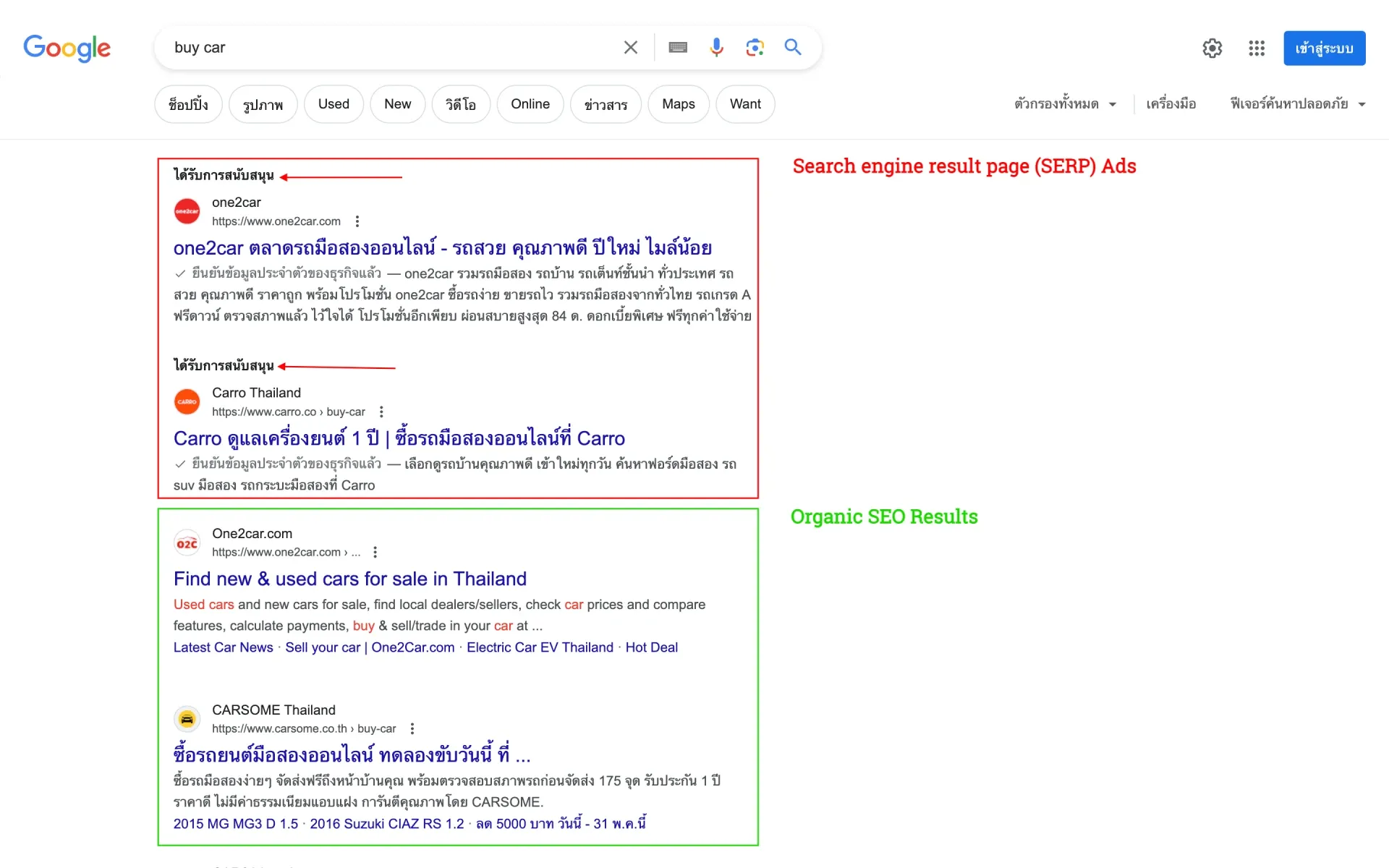The image size is (1389, 868).
Task: Open three-dot menu beside carro.co URL
Action: coord(381,412)
